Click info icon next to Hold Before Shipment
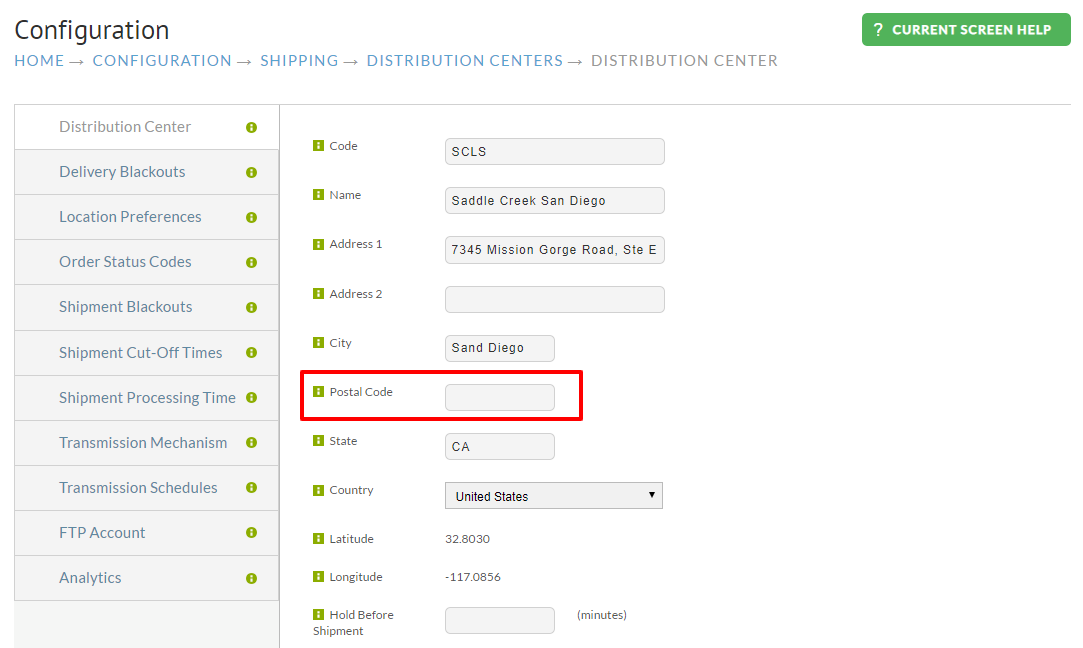The image size is (1083, 648). [x=318, y=614]
